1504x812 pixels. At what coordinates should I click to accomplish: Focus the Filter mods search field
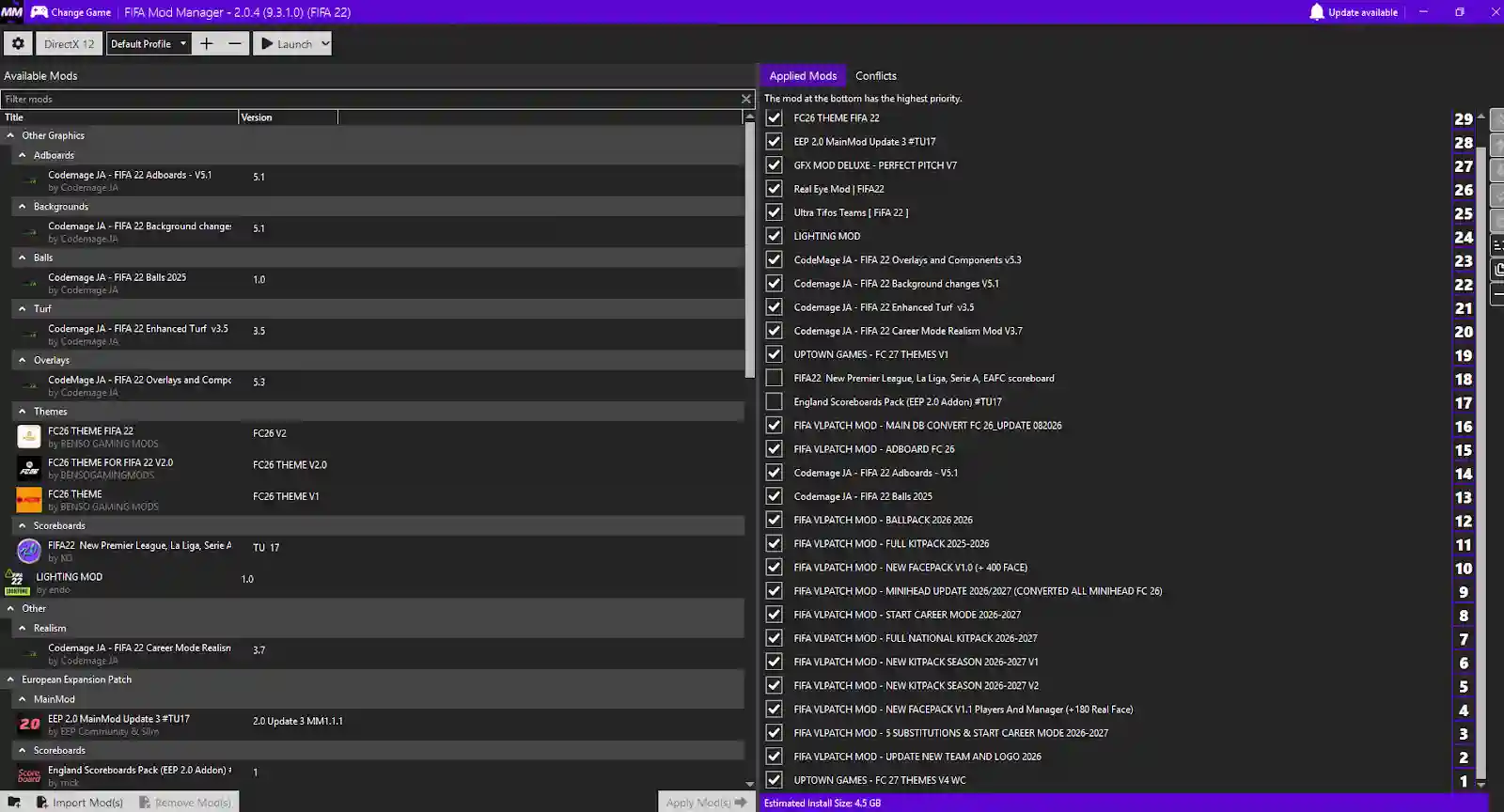pos(371,99)
